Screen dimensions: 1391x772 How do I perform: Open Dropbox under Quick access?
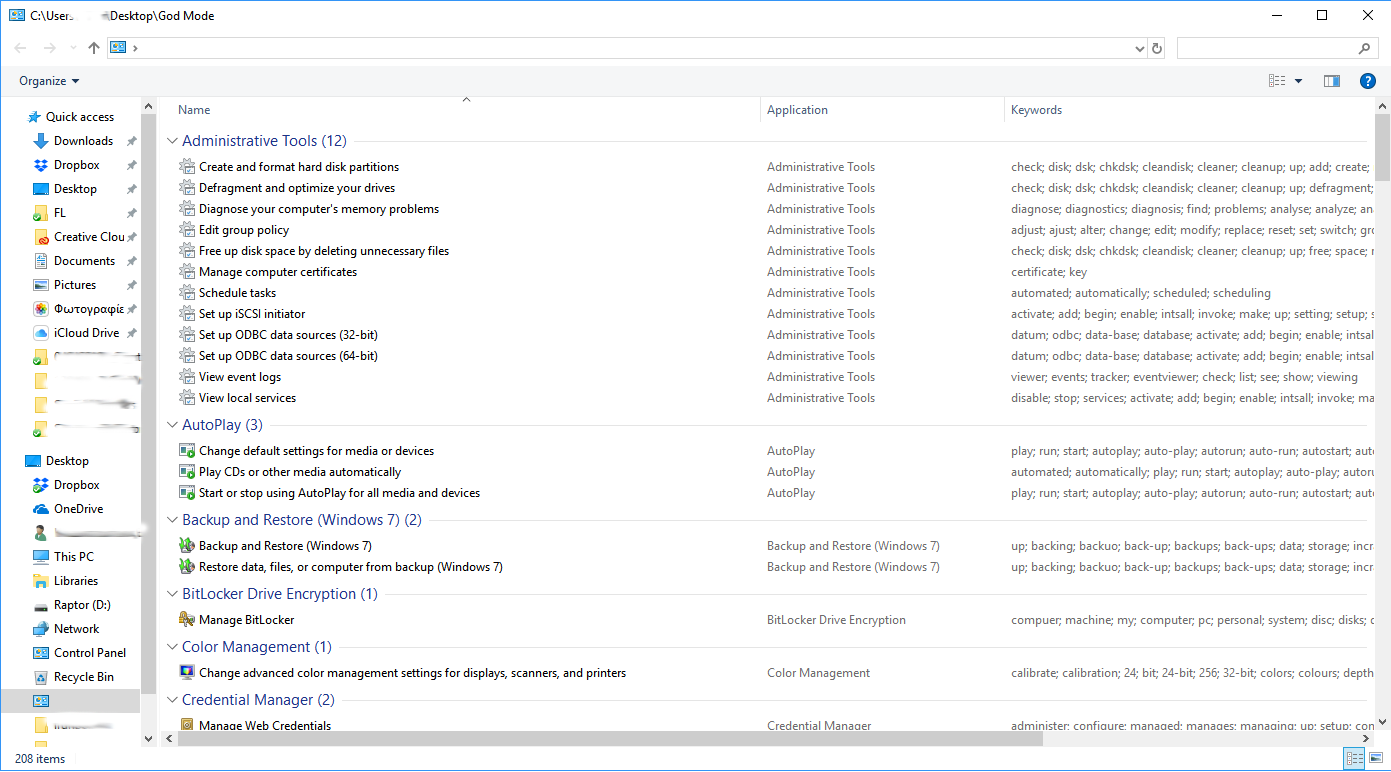[x=76, y=165]
